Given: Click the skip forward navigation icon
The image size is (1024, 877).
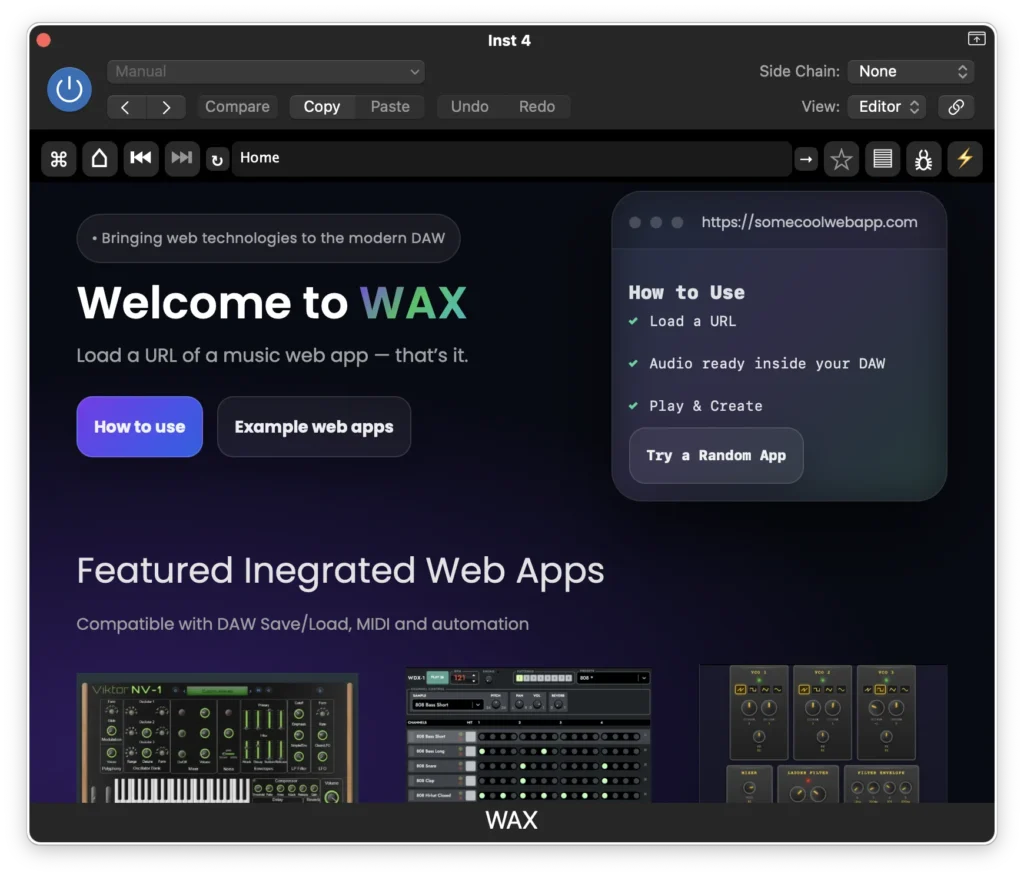Looking at the screenshot, I should click(182, 158).
